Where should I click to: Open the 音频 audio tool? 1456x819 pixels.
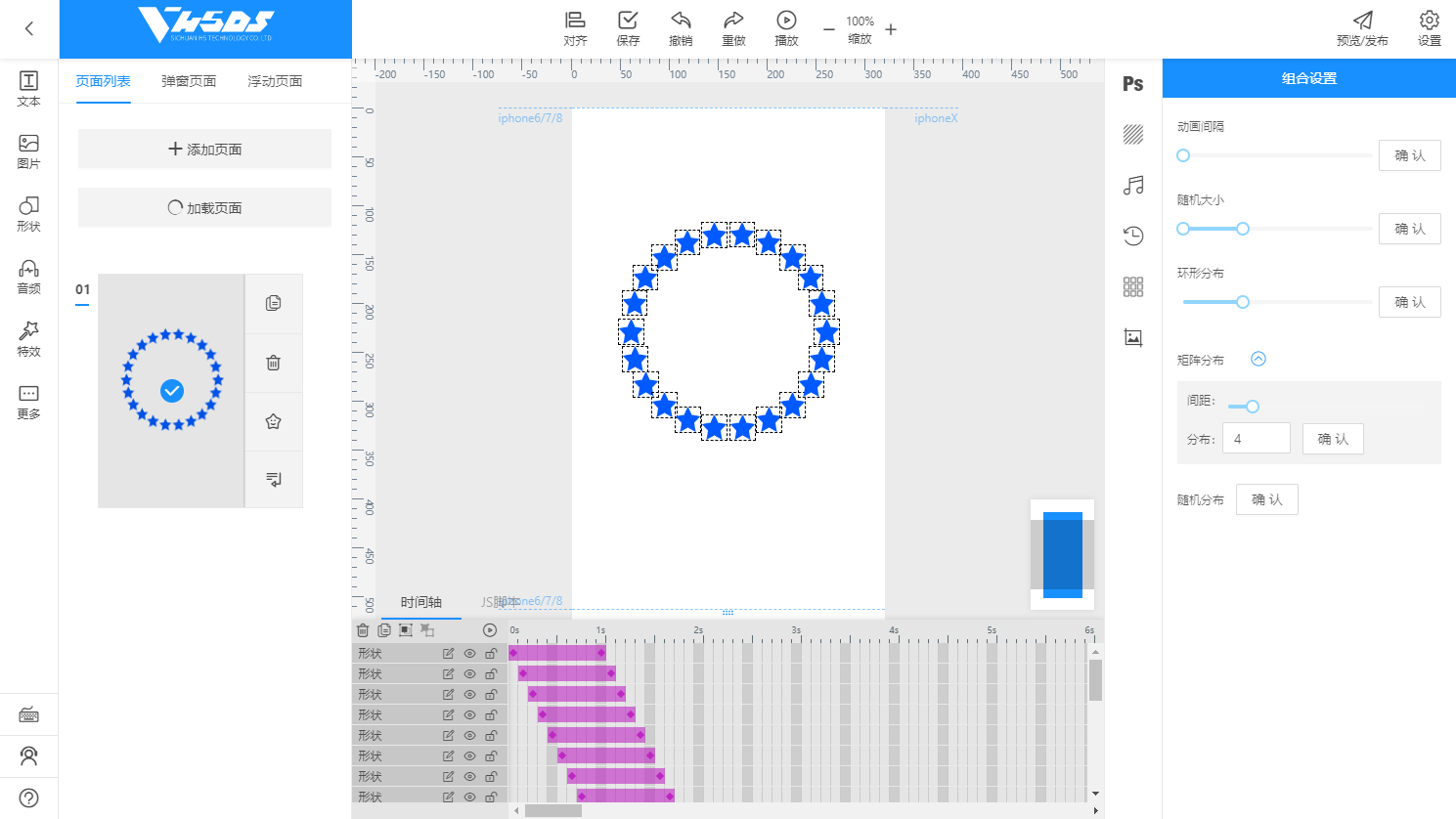pyautogui.click(x=29, y=277)
